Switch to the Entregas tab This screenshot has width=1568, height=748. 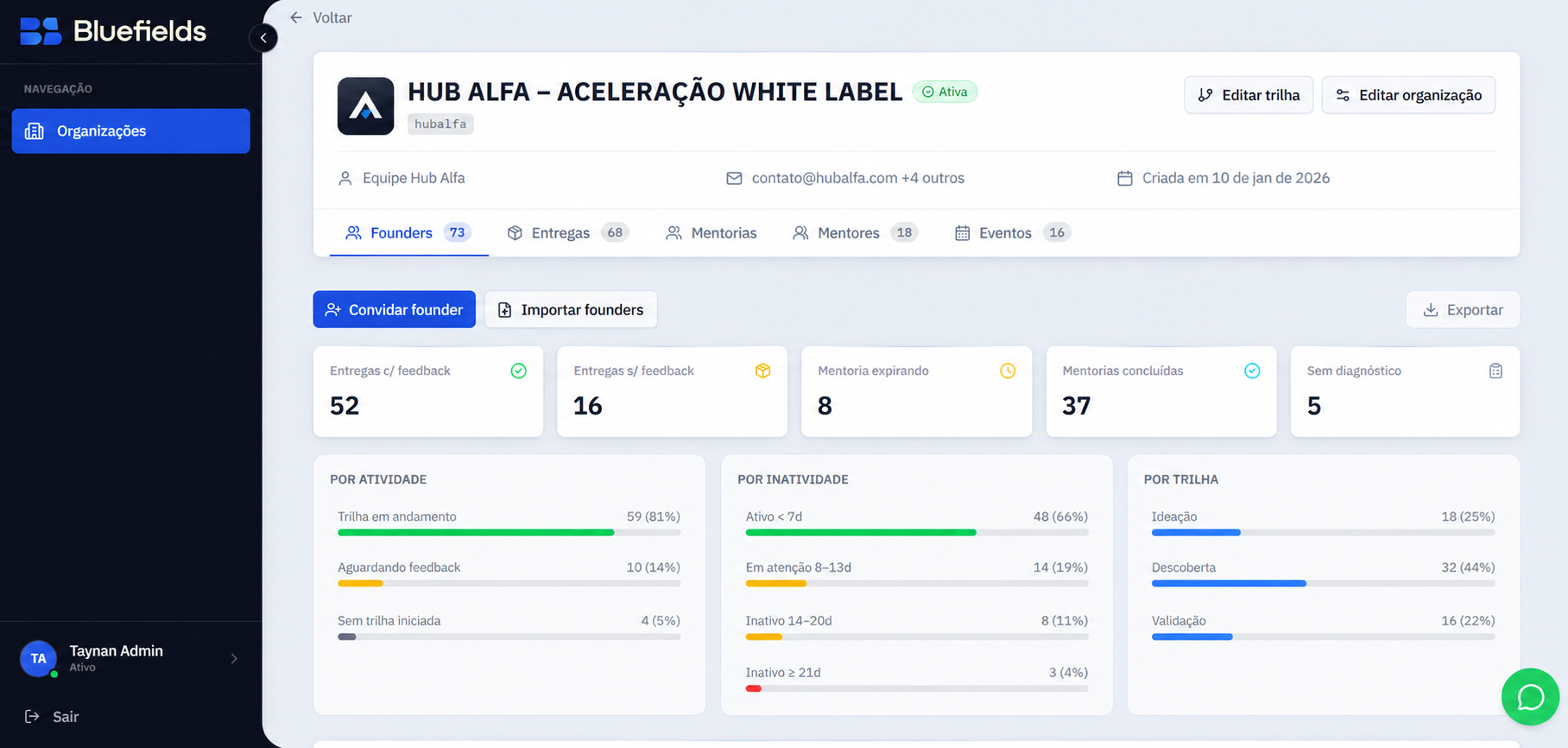click(568, 233)
